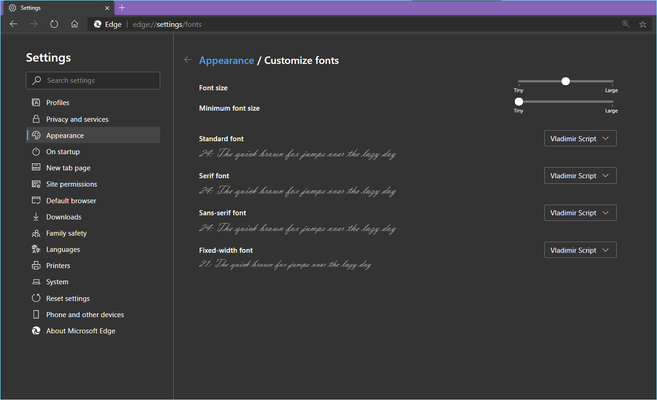Open Privacy and services section

coord(93,119)
